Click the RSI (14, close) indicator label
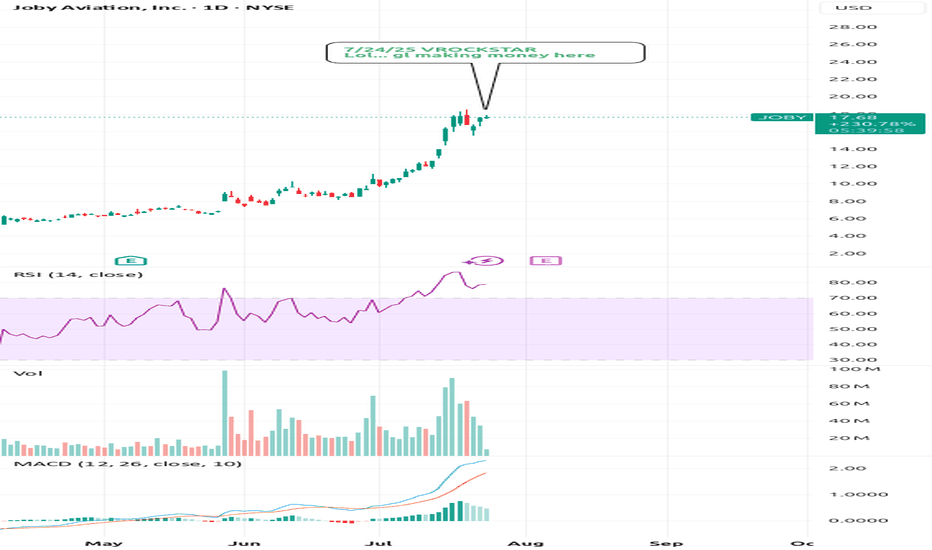The height and width of the screenshot is (550, 932). (x=78, y=274)
